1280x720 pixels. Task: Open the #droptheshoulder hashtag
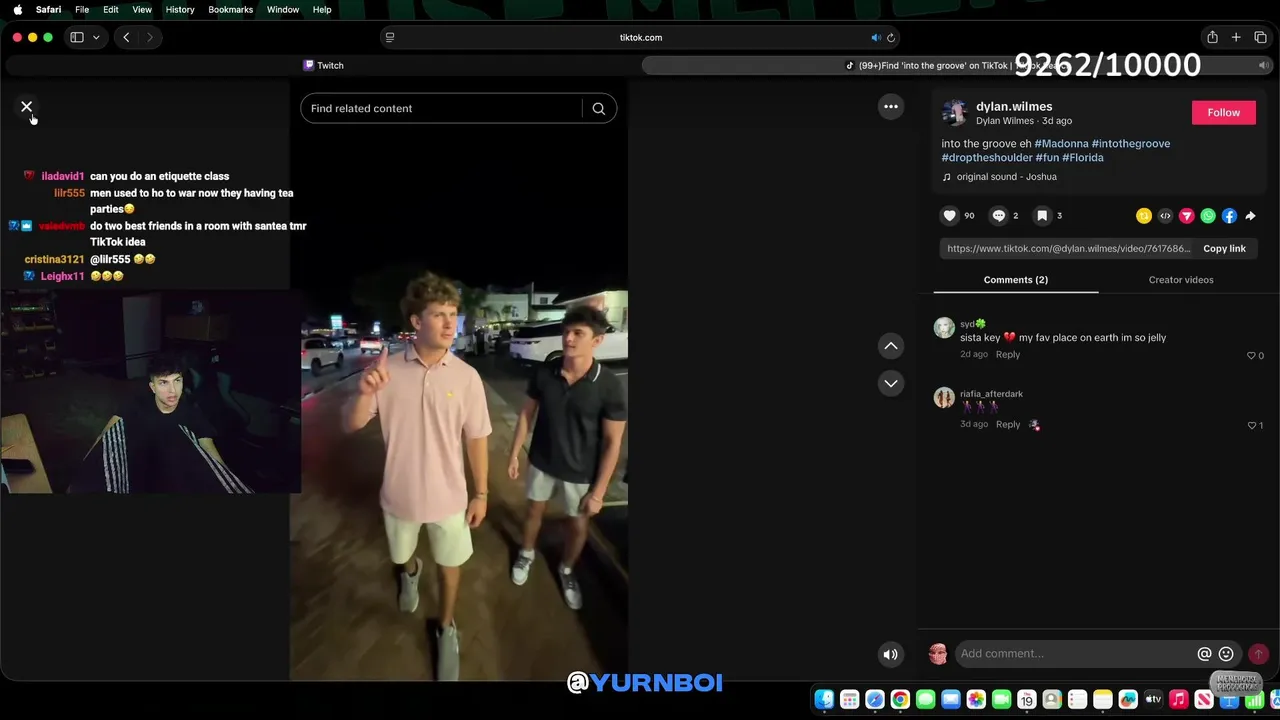coord(986,157)
